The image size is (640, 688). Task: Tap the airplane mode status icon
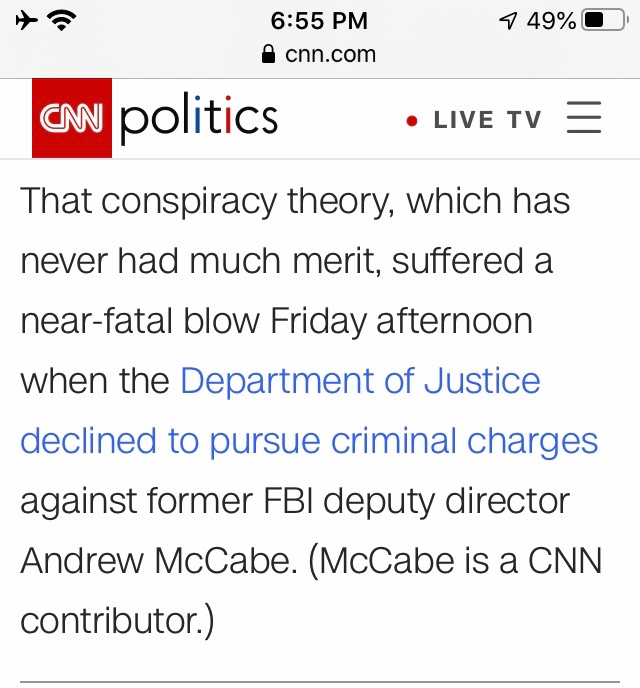26,20
